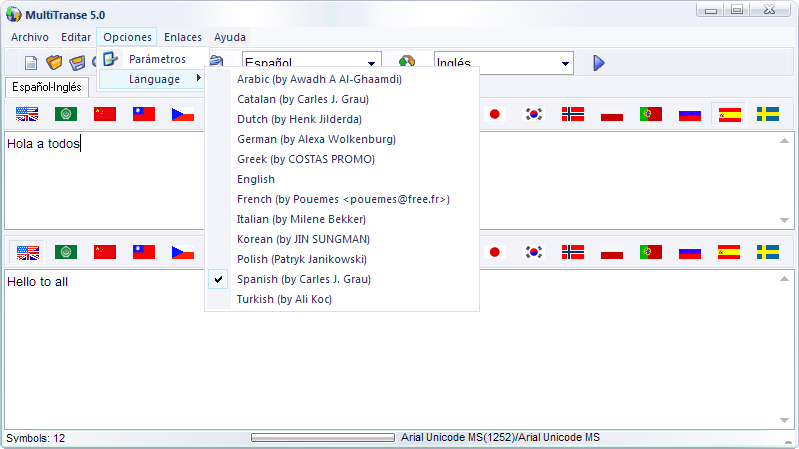Select the US/UK flag in the upper flag row
The image size is (799, 449).
27,114
